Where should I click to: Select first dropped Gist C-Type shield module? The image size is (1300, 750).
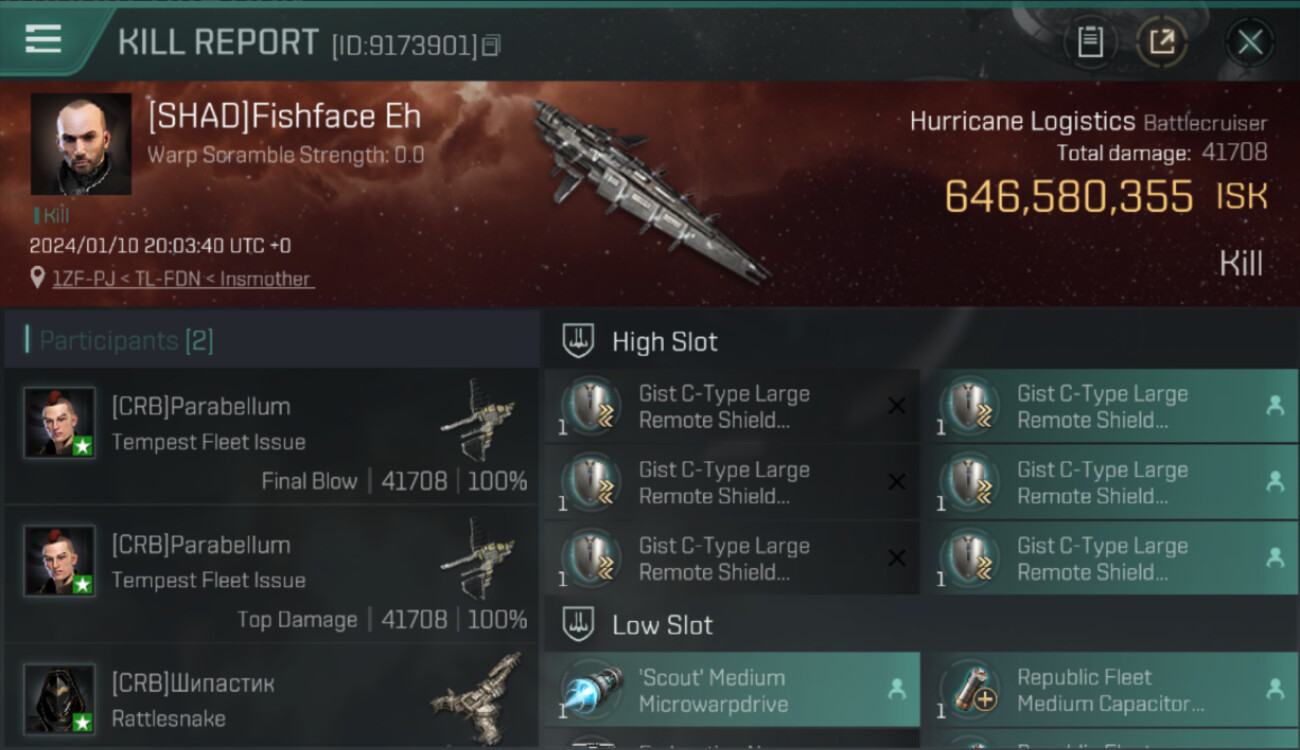(x=1111, y=406)
